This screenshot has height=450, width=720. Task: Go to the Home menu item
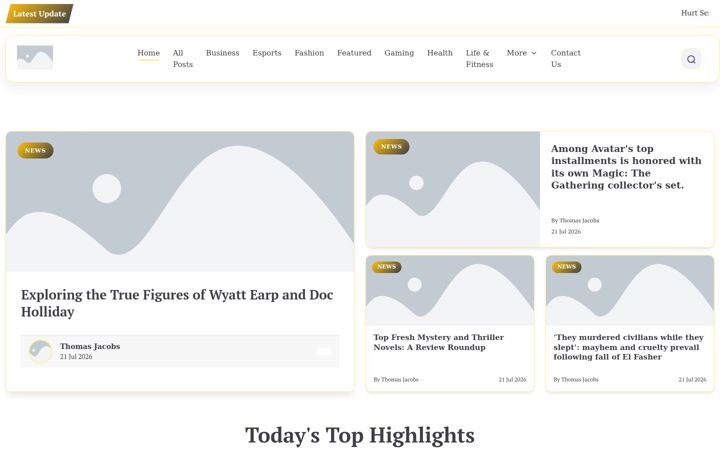click(148, 53)
